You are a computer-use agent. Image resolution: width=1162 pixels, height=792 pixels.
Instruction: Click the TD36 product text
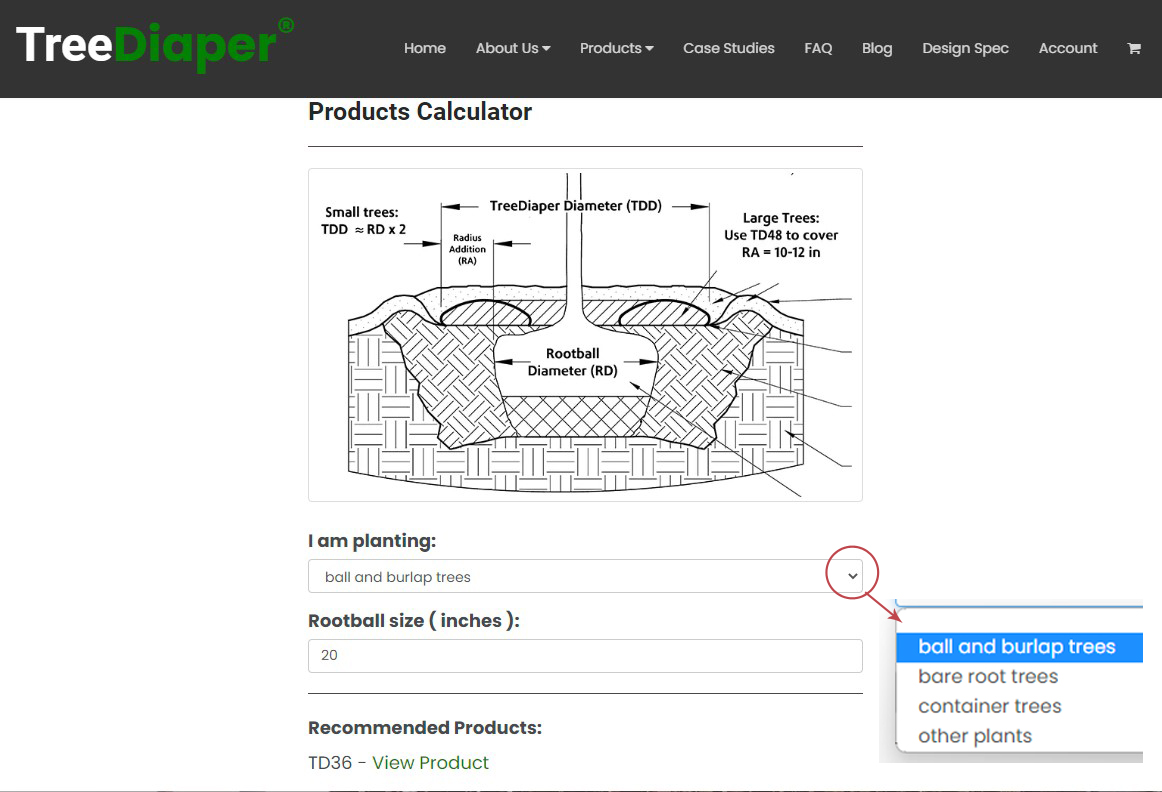pos(330,762)
